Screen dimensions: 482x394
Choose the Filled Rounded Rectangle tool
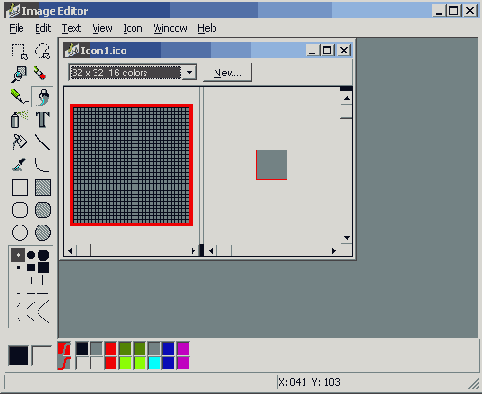point(43,210)
